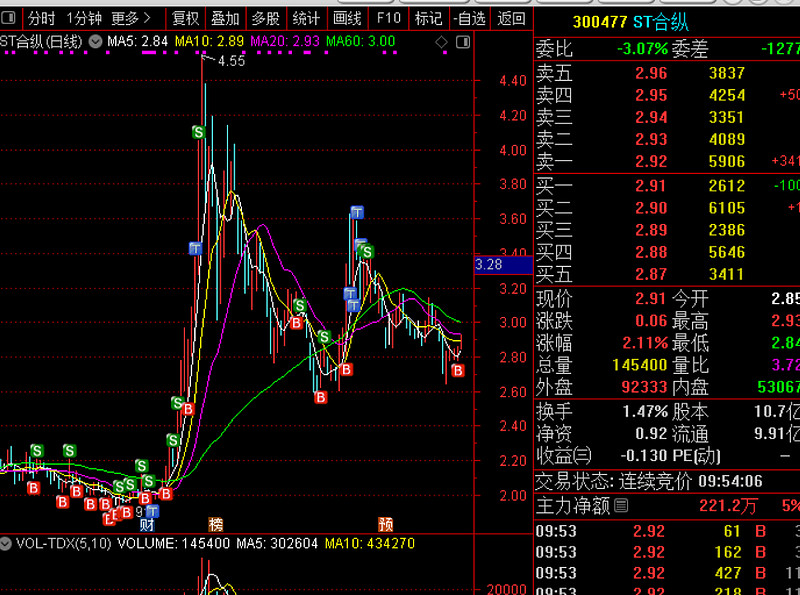Click the 主力净额 value 221.2万
The width and height of the screenshot is (800, 595).
pyautogui.click(x=728, y=506)
